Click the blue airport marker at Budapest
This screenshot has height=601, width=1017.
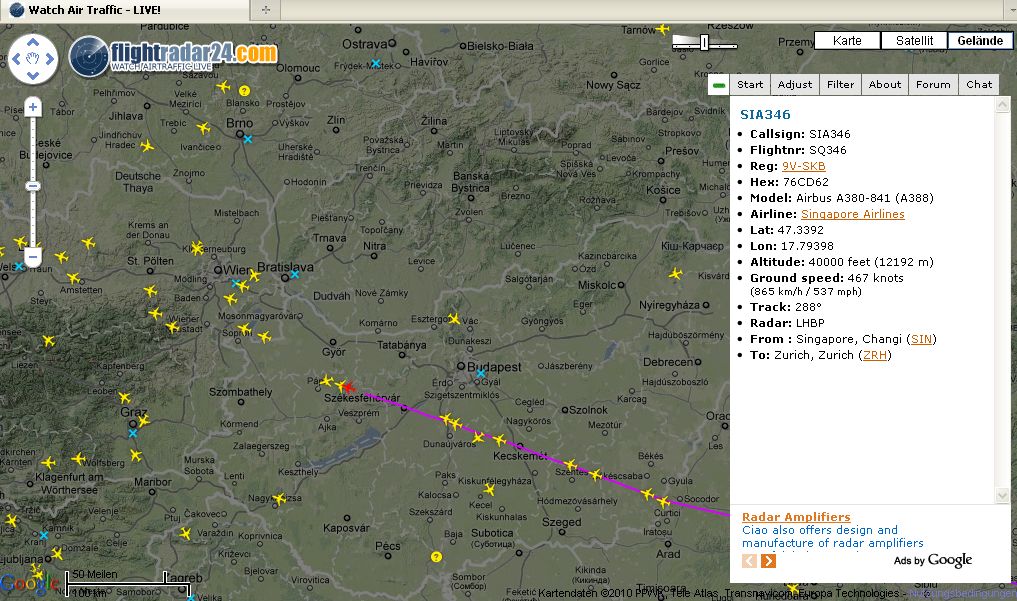pyautogui.click(x=481, y=374)
